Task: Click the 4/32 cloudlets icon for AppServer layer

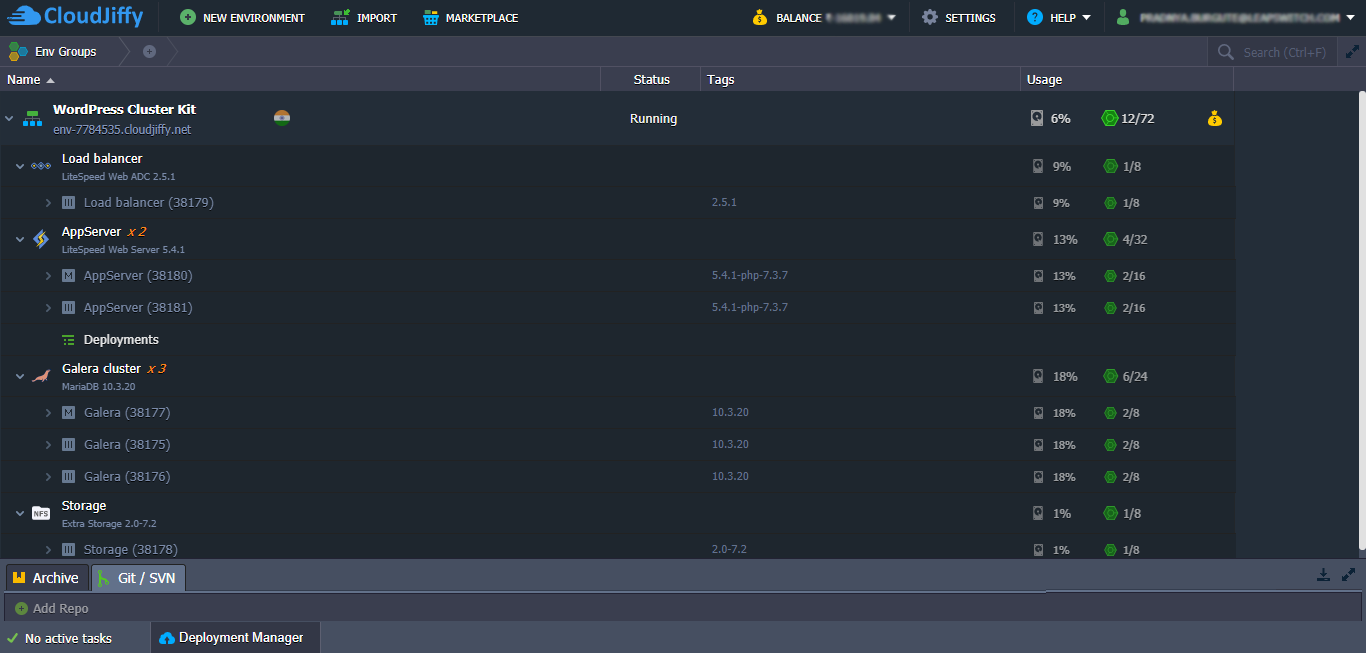Action: tap(1110, 239)
